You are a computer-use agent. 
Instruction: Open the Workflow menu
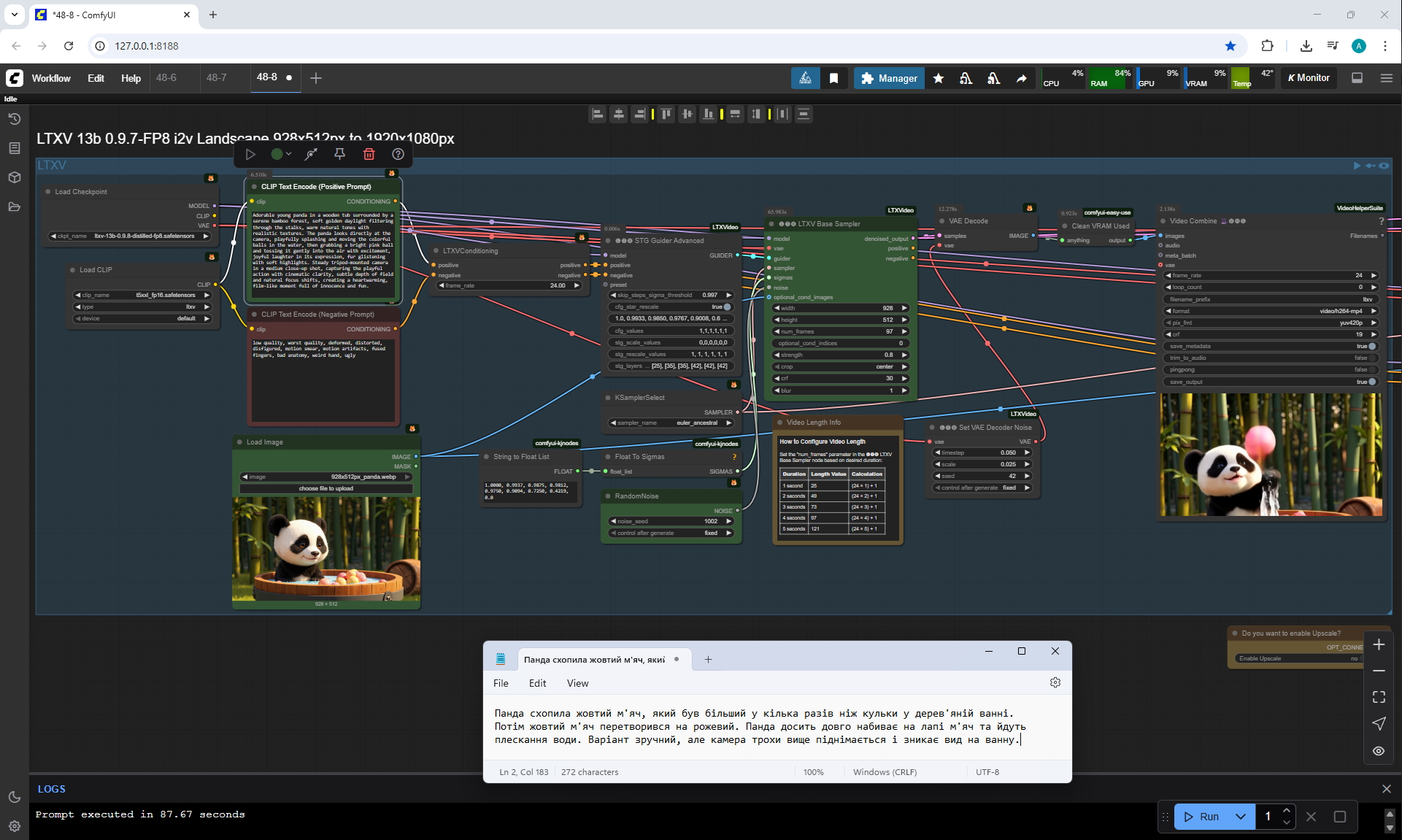pos(51,78)
